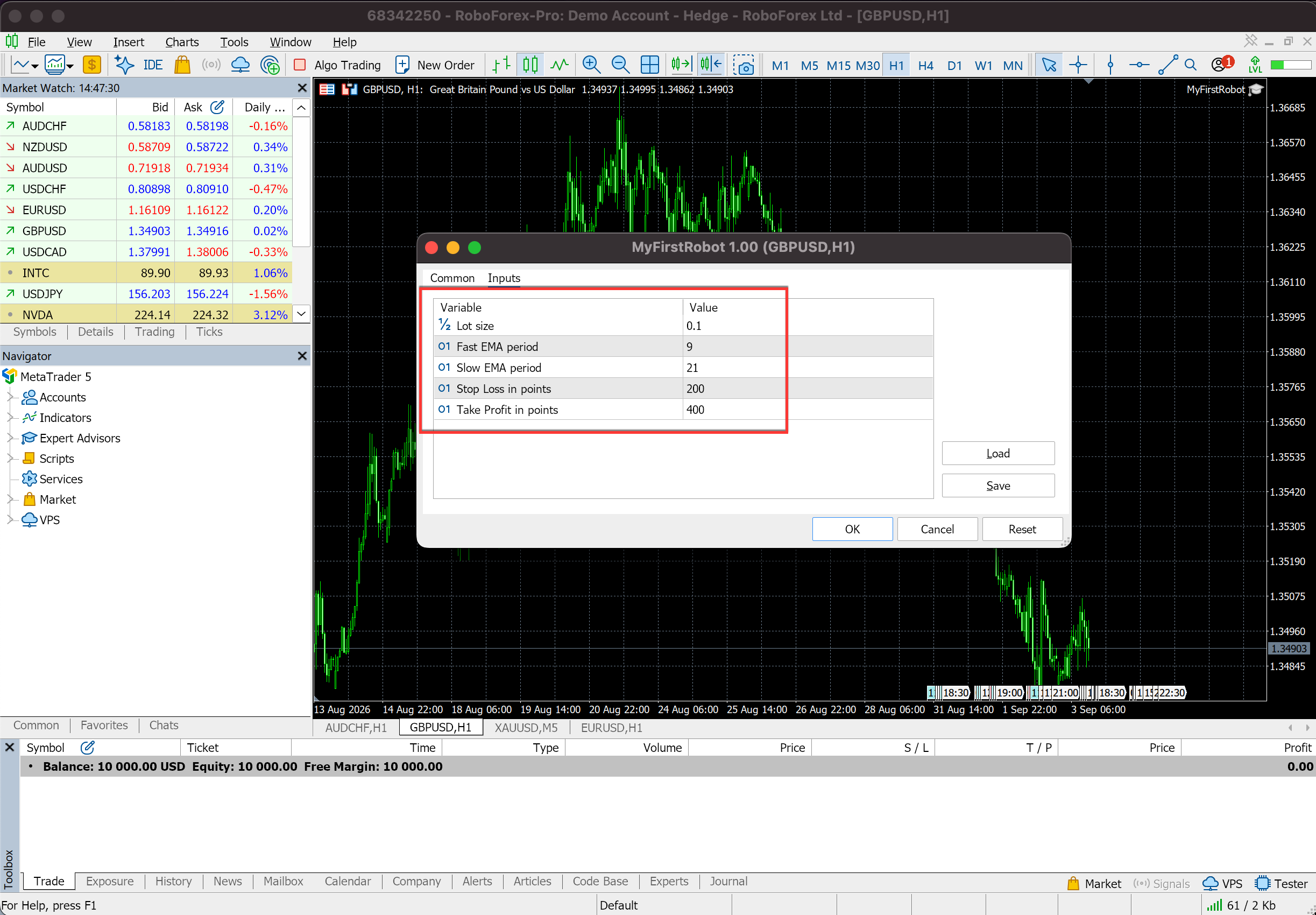Viewport: 1316px width, 915px height.
Task: Toggle Algo Trading on or off
Action: pyautogui.click(x=337, y=65)
